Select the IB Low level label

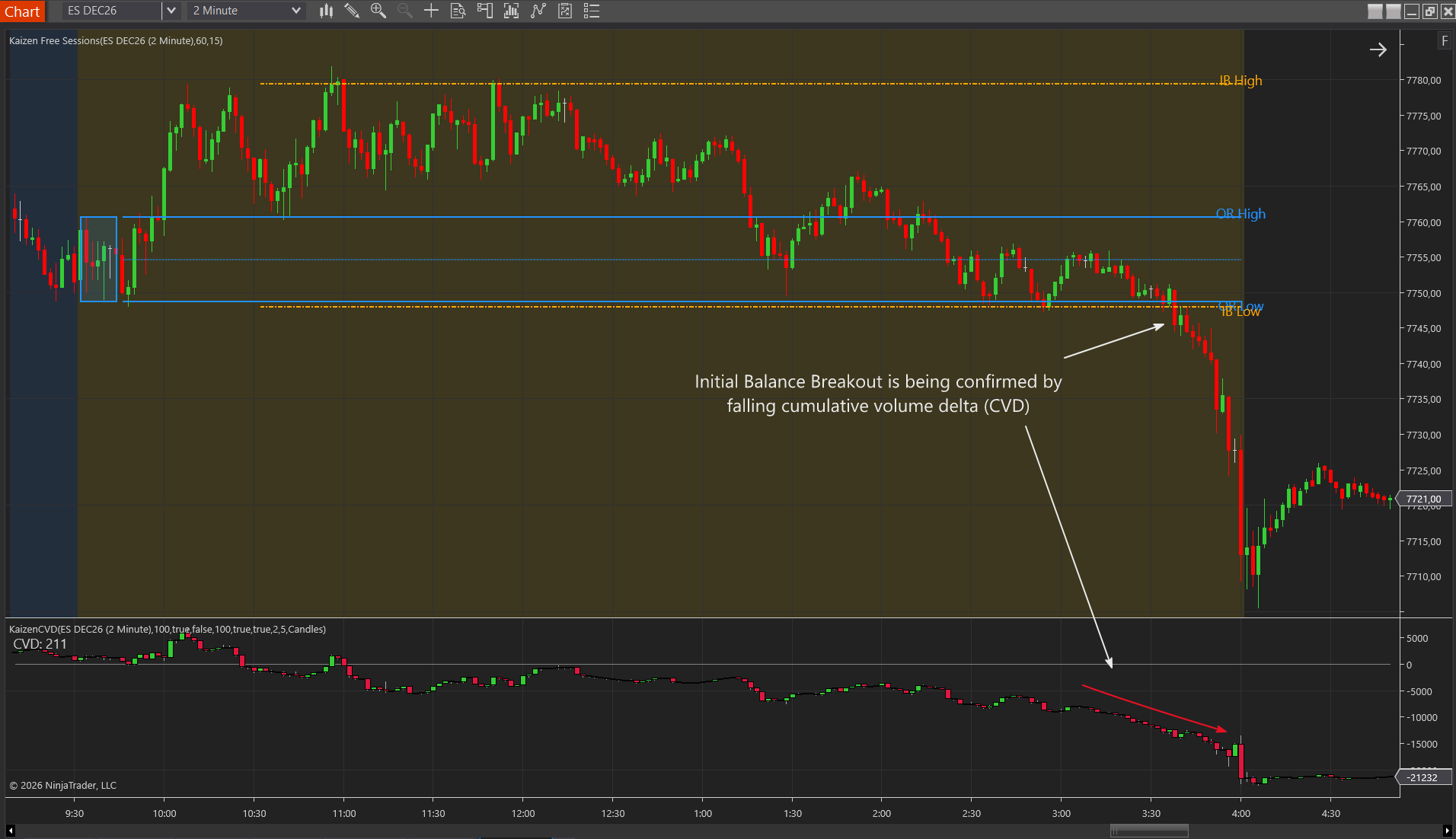tap(1240, 312)
